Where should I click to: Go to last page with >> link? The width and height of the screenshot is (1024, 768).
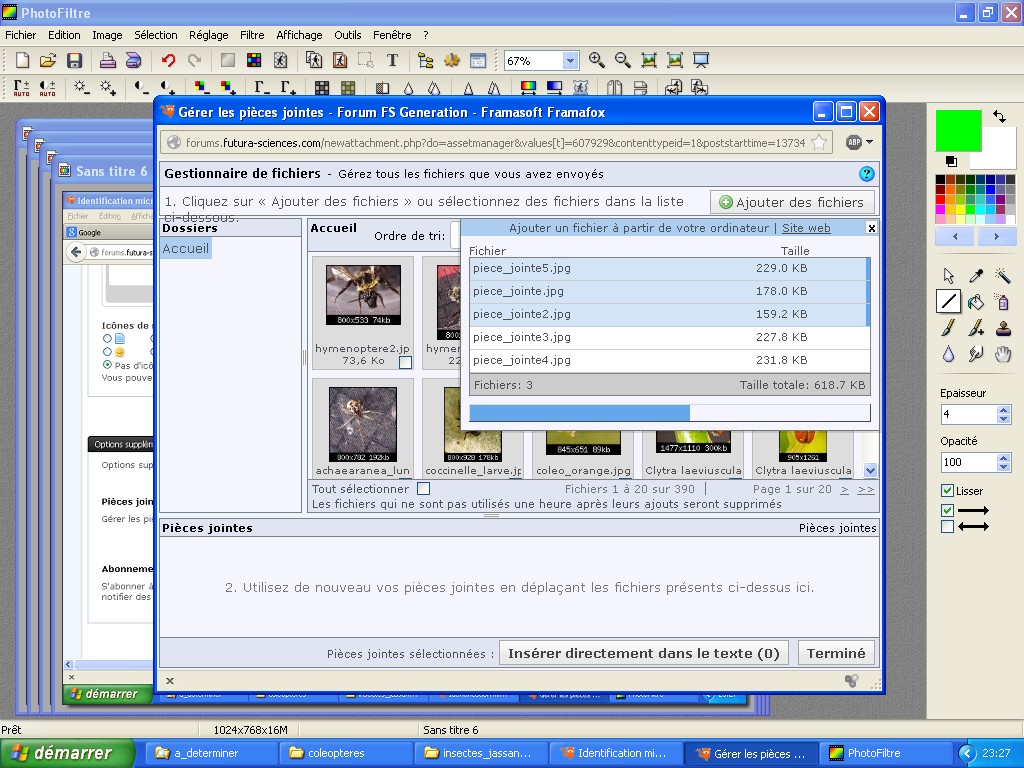point(866,489)
